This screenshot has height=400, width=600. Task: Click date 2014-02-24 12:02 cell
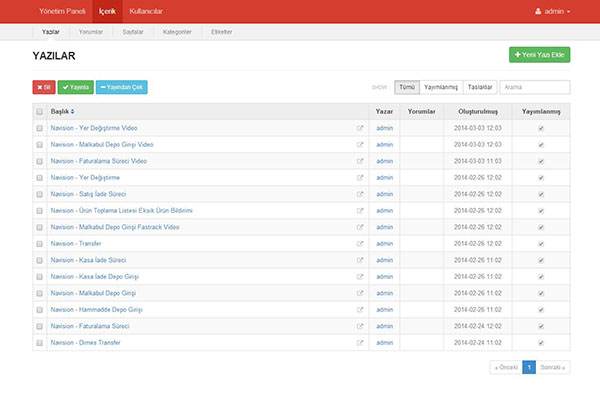point(478,326)
